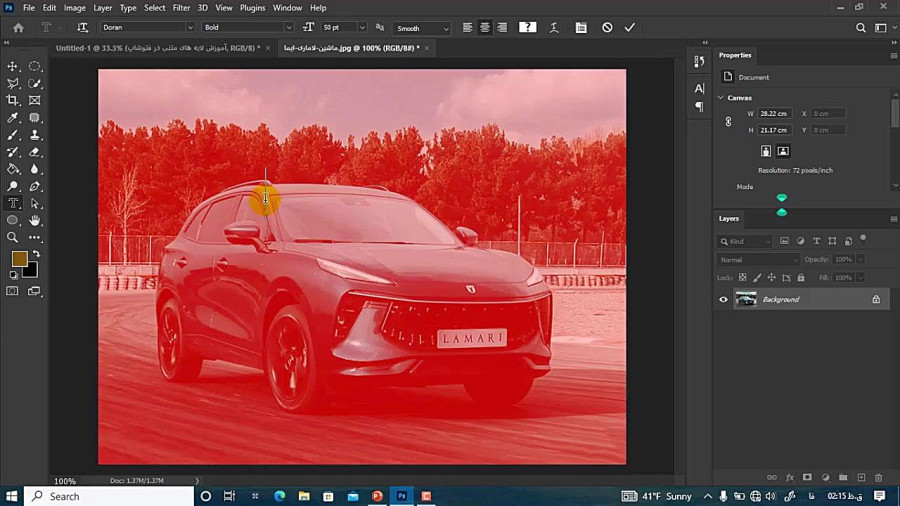Open the Fill slider dropdown arrow
Image resolution: width=900 pixels, height=506 pixels.
coord(860,278)
